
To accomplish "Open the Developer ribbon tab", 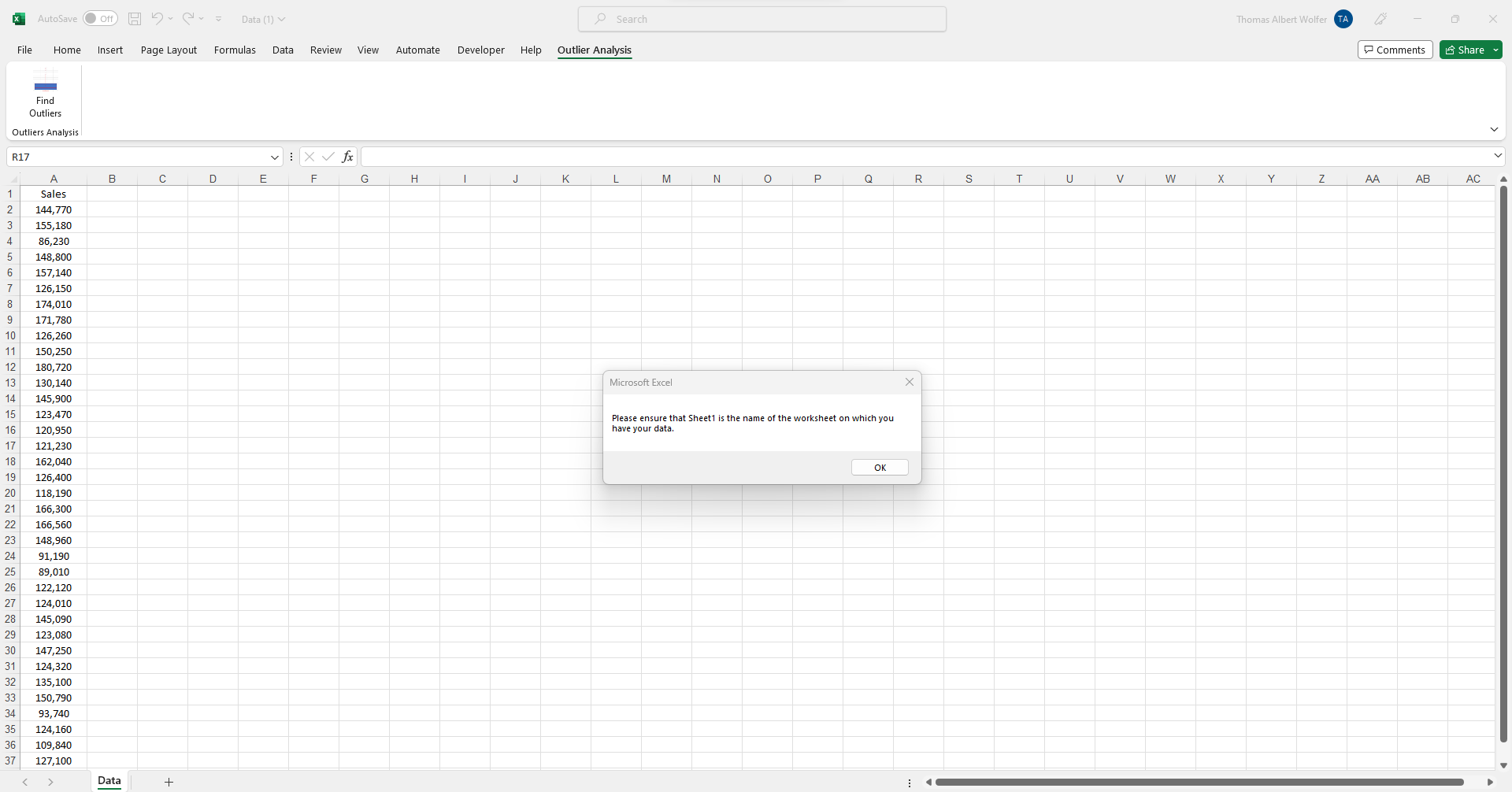I will [480, 50].
